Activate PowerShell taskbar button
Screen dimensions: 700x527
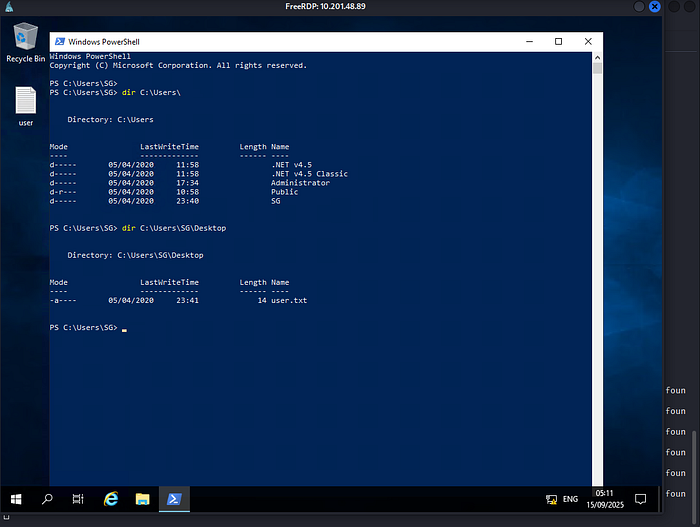tap(174, 499)
